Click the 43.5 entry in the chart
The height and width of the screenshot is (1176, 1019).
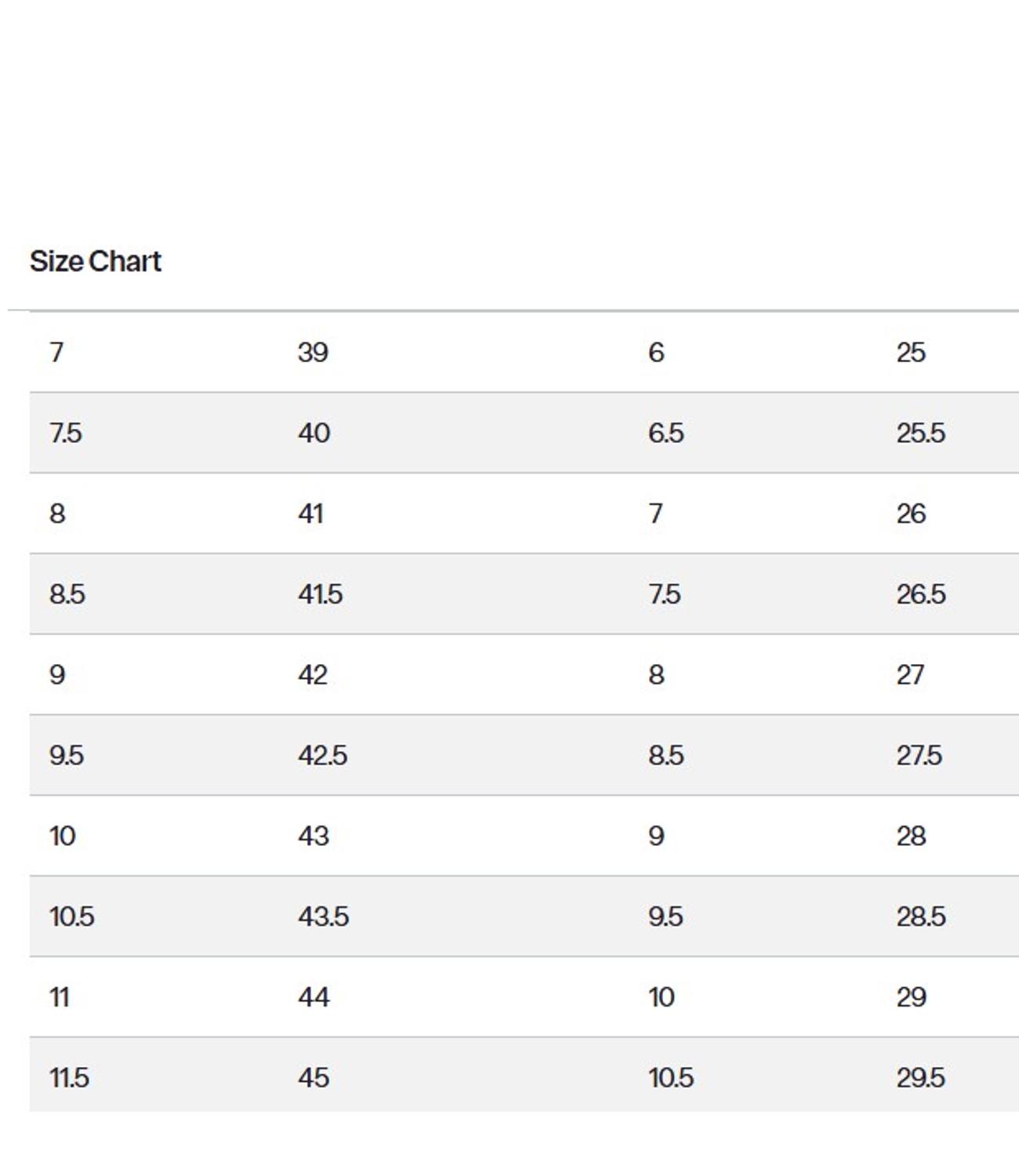pos(323,916)
